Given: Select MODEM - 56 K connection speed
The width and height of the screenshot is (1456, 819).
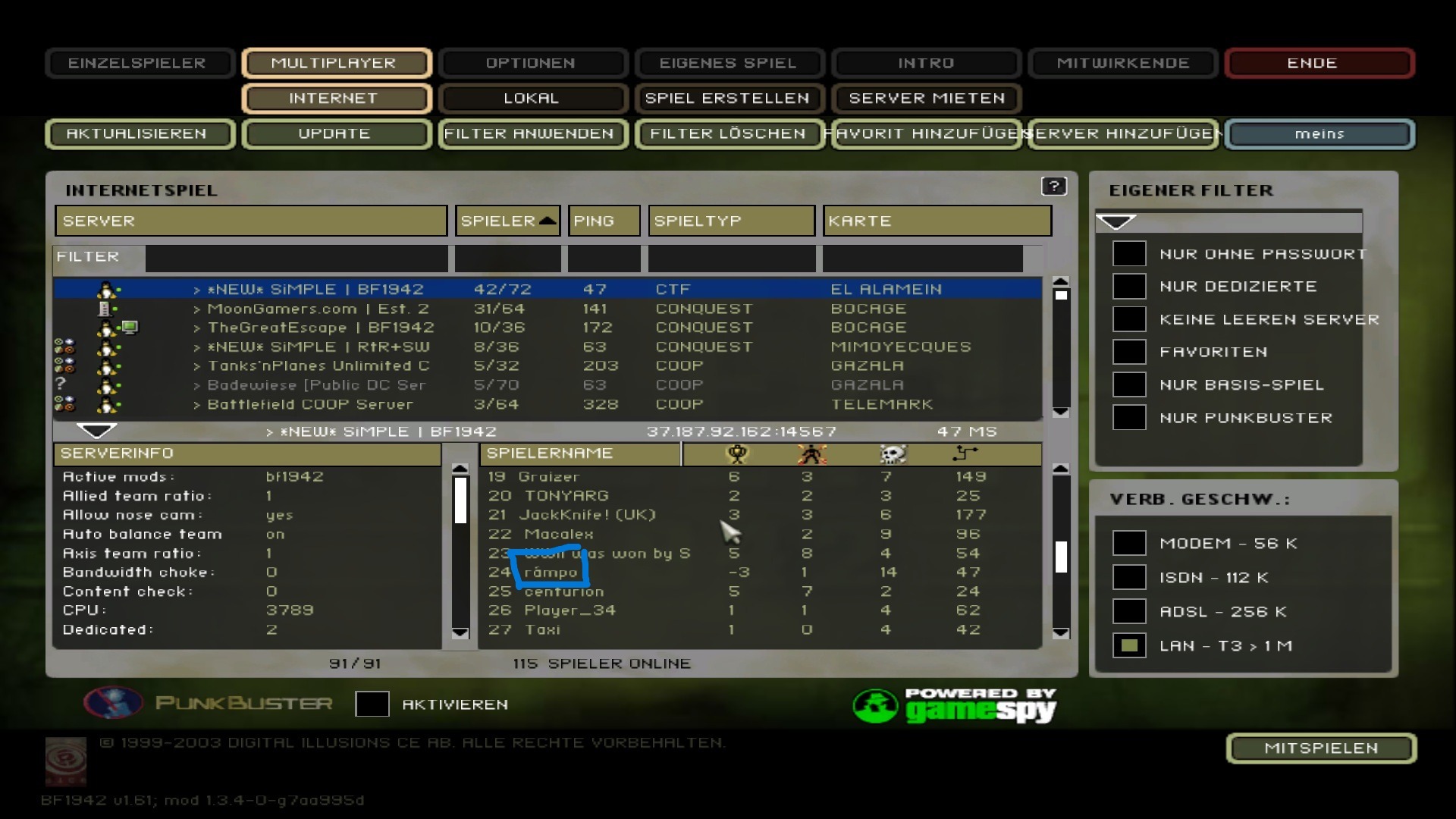Looking at the screenshot, I should pos(1129,543).
